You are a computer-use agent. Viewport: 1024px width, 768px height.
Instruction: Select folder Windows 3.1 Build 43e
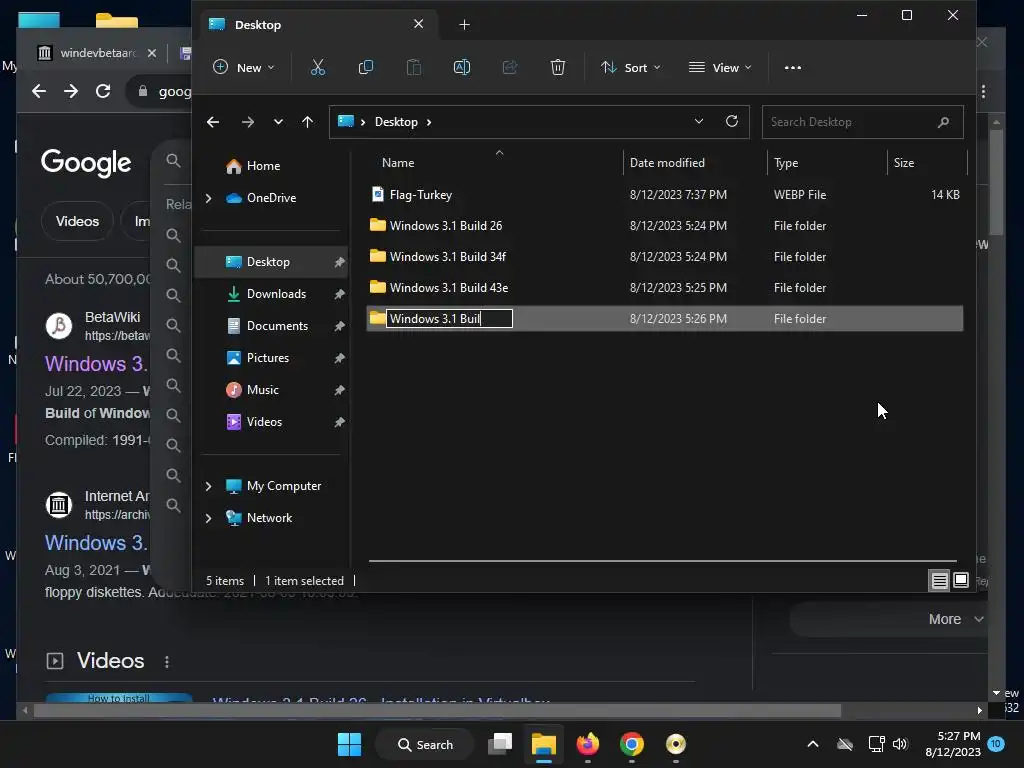[664, 288]
